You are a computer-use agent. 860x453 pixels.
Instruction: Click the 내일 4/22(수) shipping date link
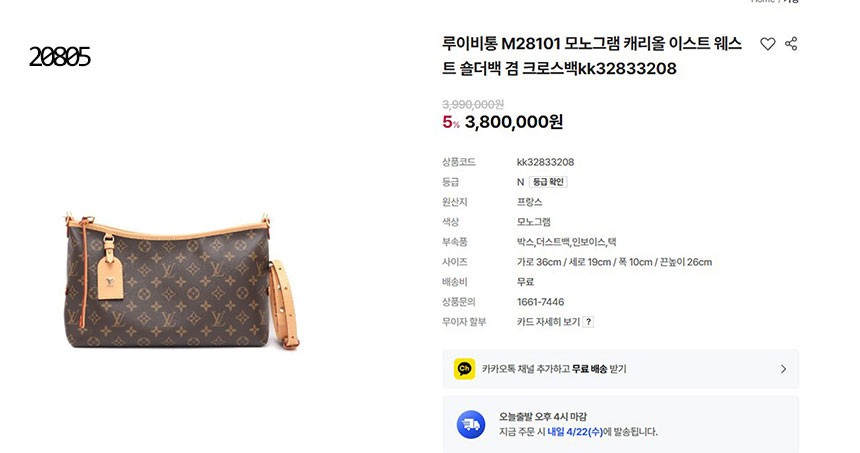(x=575, y=432)
